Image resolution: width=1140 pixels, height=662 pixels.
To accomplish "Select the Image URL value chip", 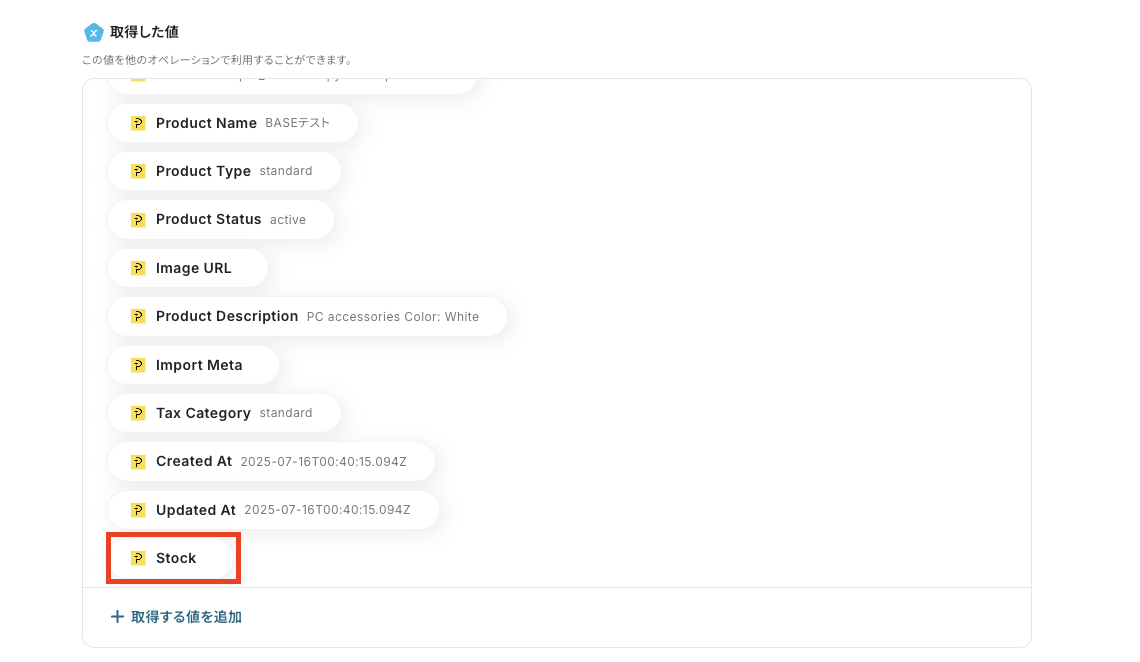I will (x=188, y=268).
